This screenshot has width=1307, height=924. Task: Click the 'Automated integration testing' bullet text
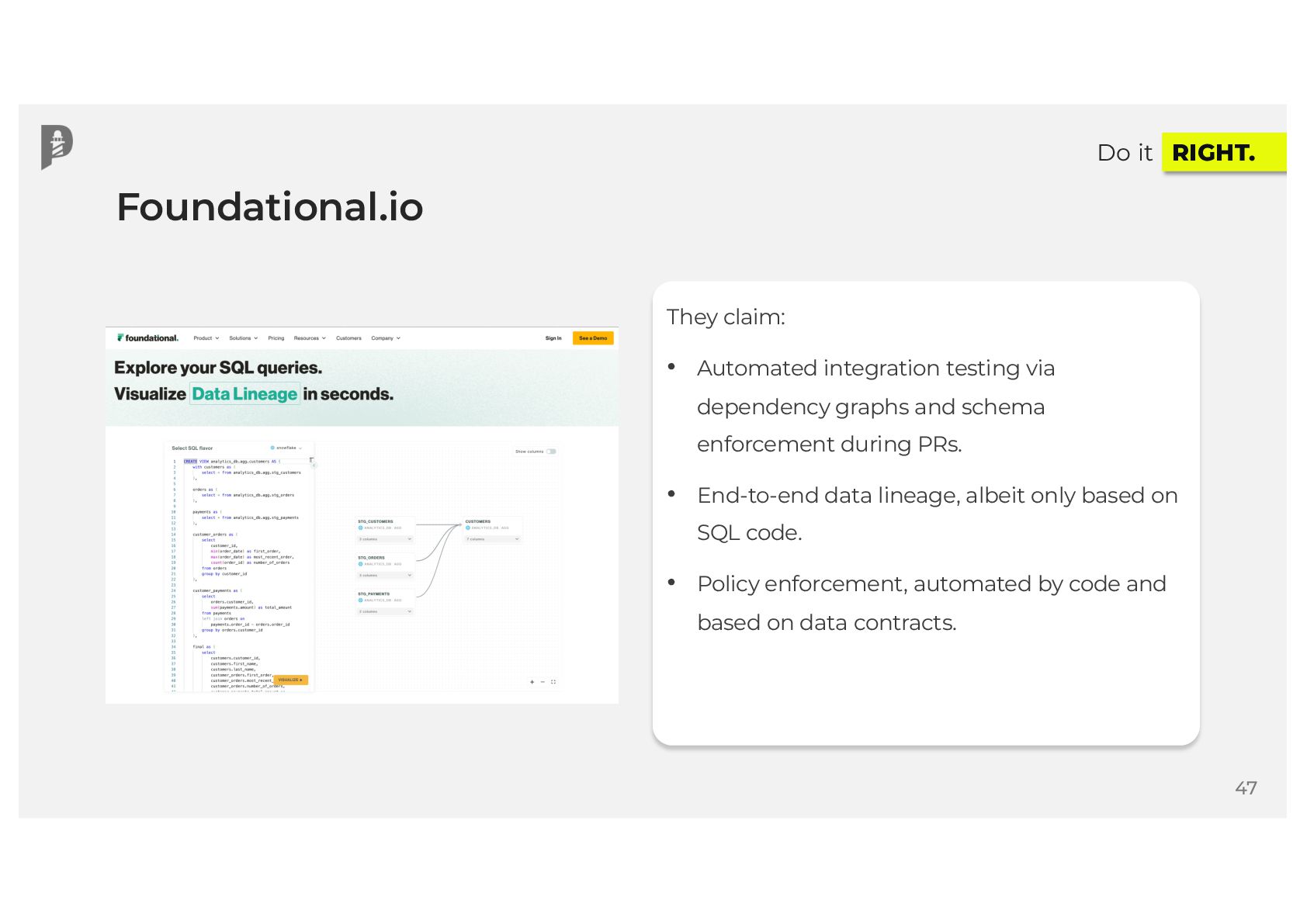875,406
